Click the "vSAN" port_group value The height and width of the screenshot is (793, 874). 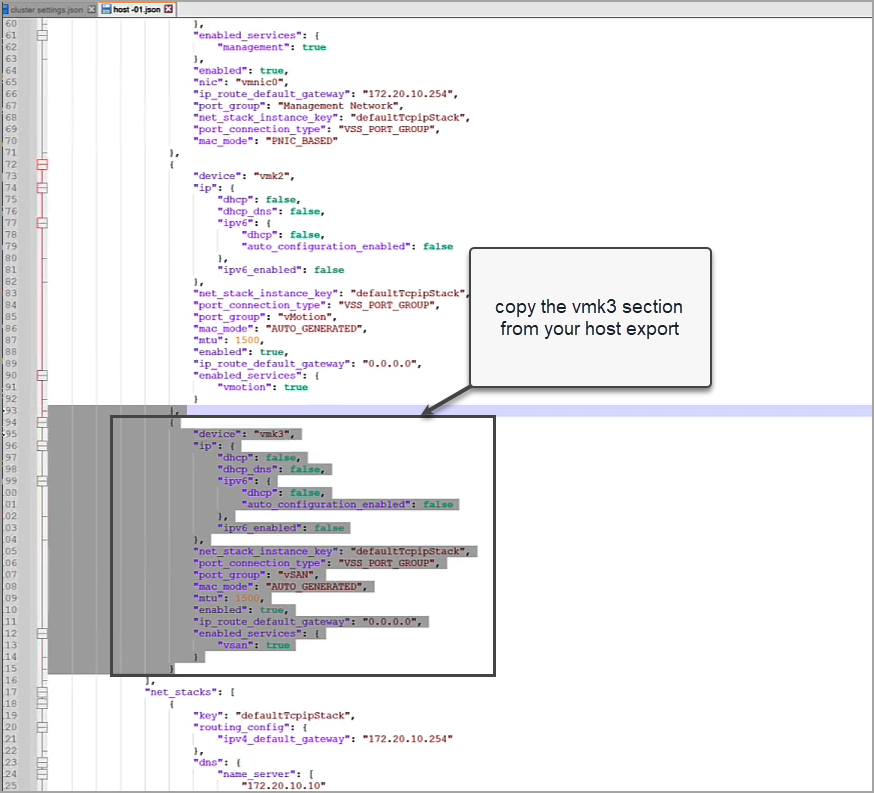coord(298,575)
